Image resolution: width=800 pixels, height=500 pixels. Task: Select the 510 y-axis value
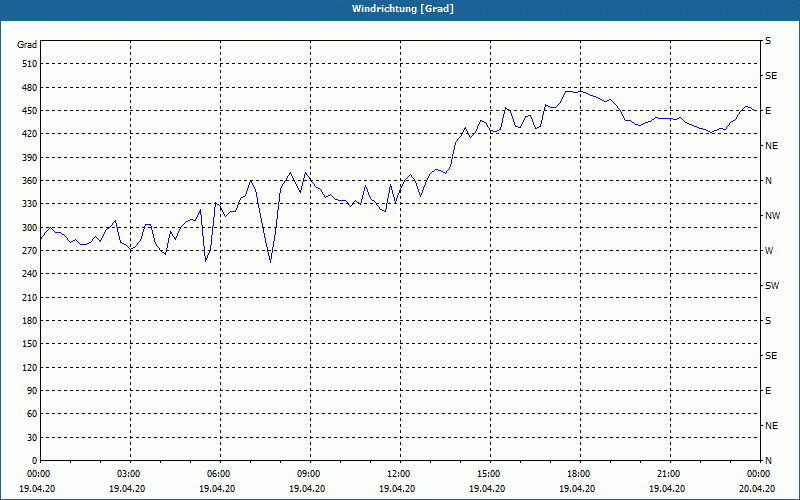30,64
